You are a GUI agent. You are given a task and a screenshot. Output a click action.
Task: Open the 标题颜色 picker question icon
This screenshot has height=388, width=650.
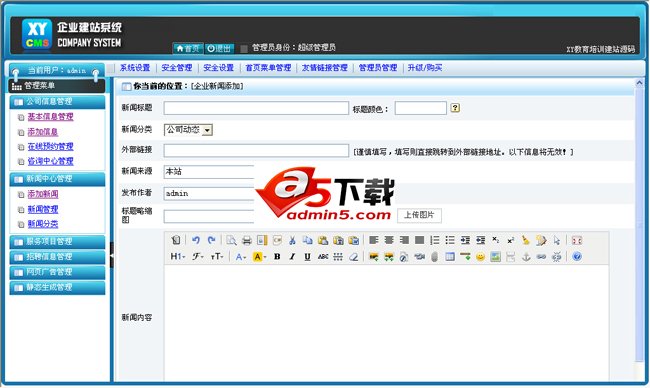pyautogui.click(x=455, y=108)
